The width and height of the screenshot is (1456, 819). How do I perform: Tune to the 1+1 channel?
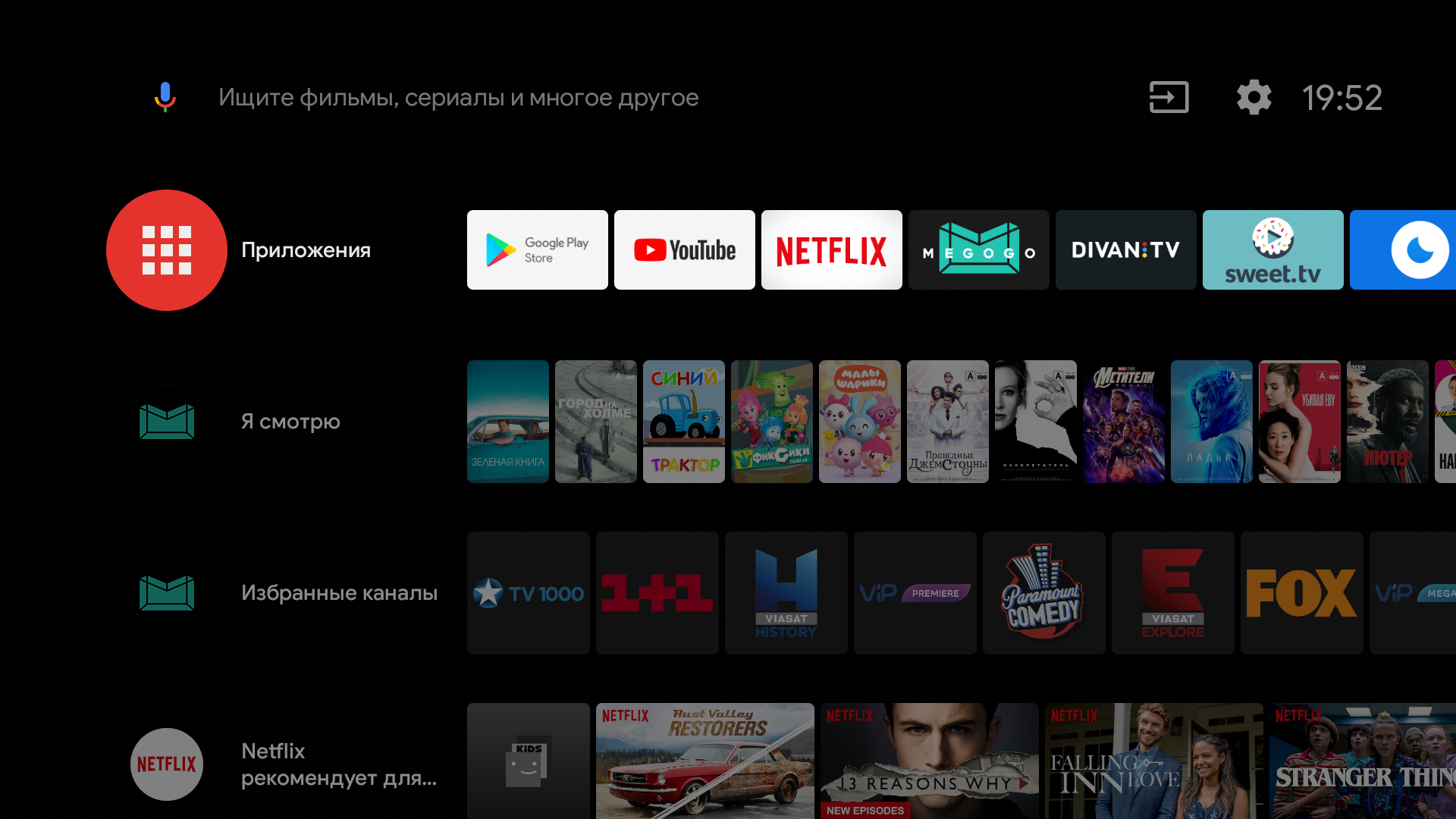coord(657,593)
